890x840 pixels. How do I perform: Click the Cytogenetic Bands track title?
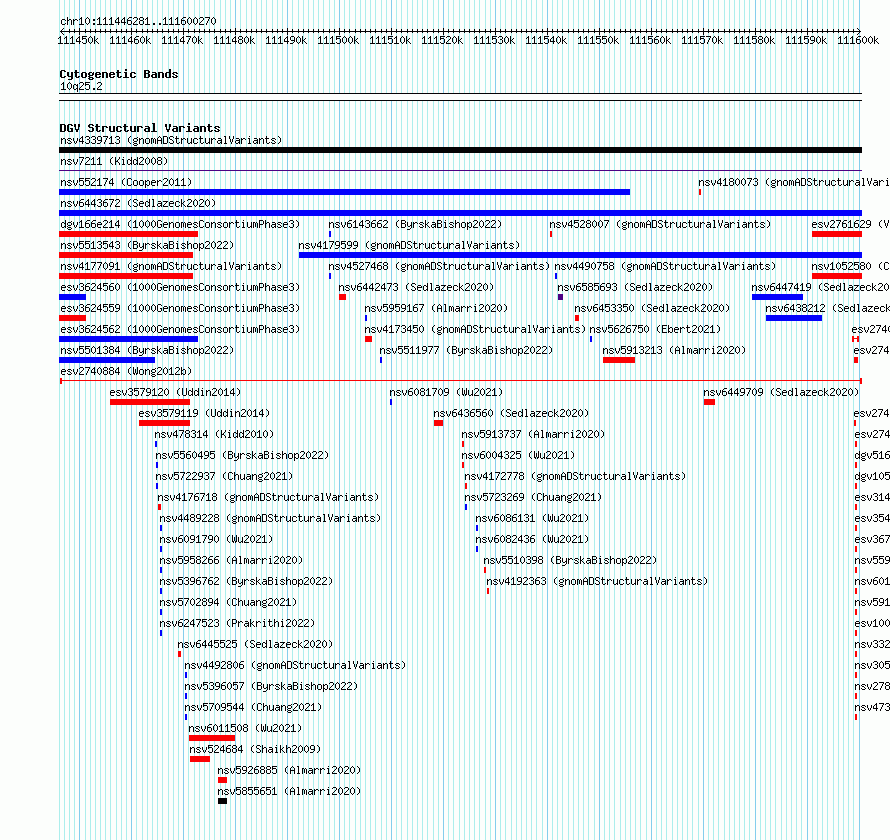coord(119,74)
